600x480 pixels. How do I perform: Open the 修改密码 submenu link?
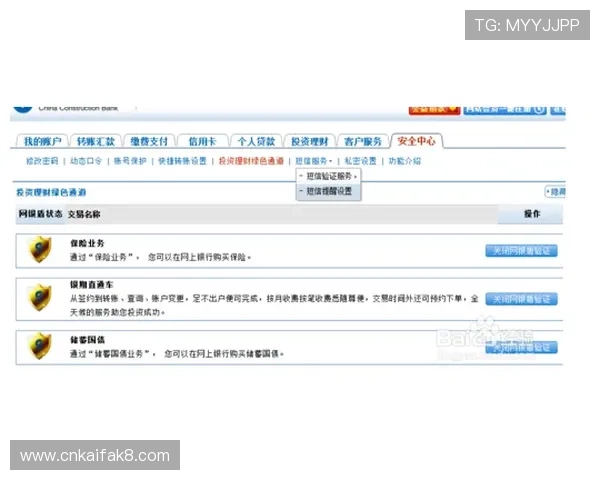pos(42,161)
